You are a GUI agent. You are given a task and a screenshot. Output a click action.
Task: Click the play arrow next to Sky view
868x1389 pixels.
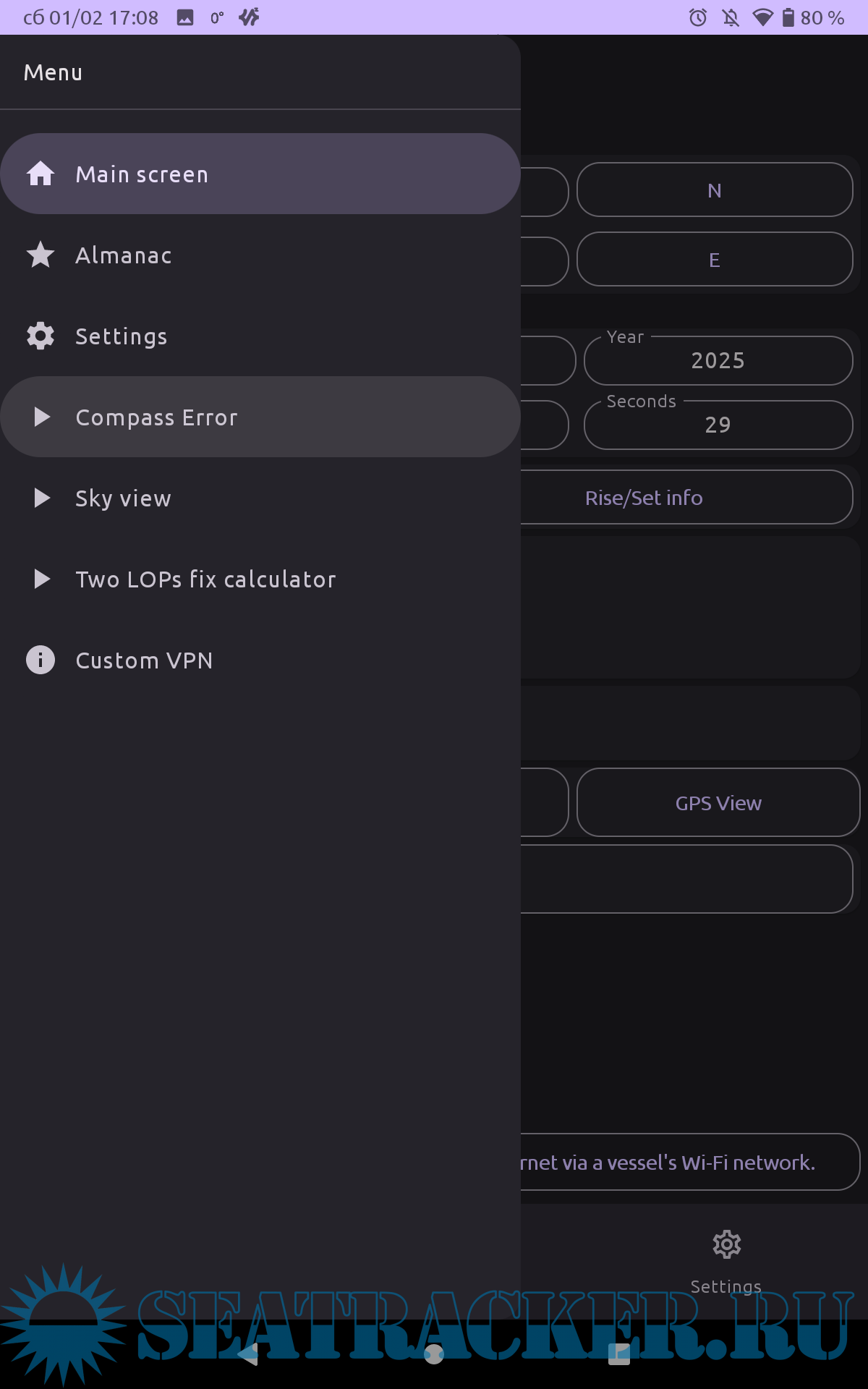click(x=42, y=498)
